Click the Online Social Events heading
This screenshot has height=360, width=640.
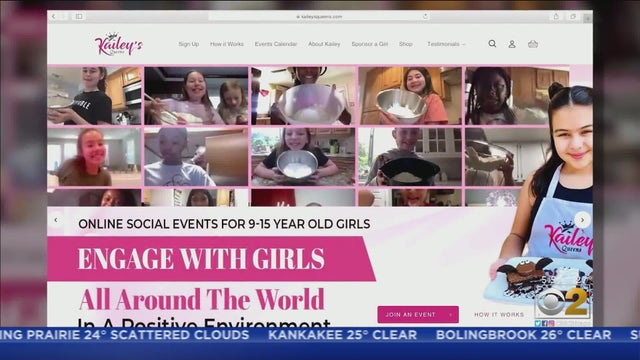[224, 224]
